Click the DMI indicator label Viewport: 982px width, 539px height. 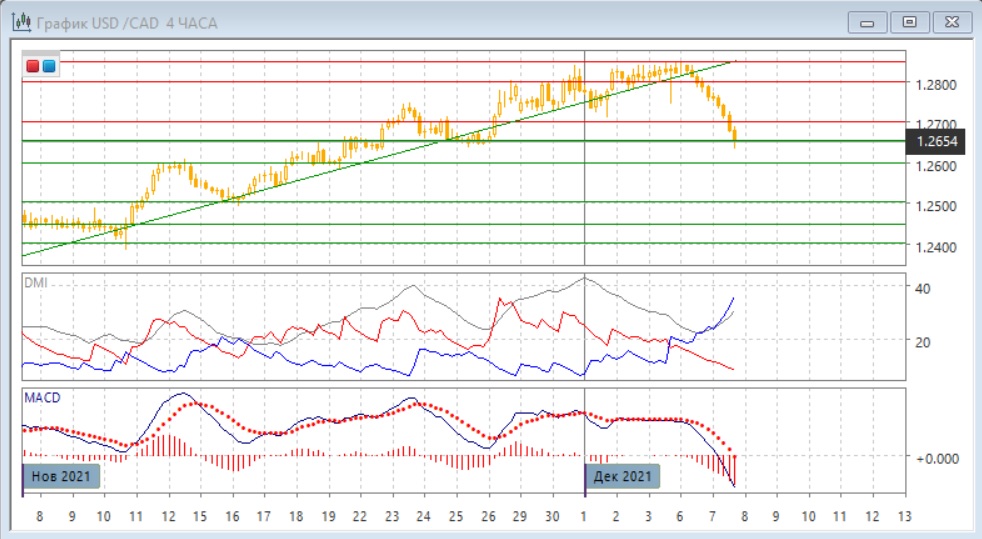[x=35, y=283]
